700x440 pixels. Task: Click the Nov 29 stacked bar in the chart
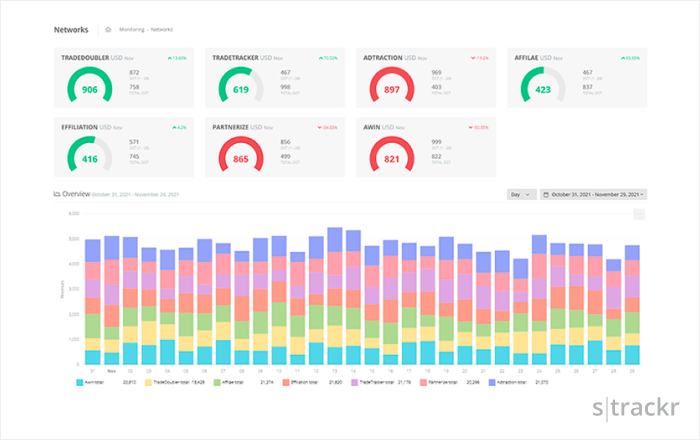click(632, 305)
